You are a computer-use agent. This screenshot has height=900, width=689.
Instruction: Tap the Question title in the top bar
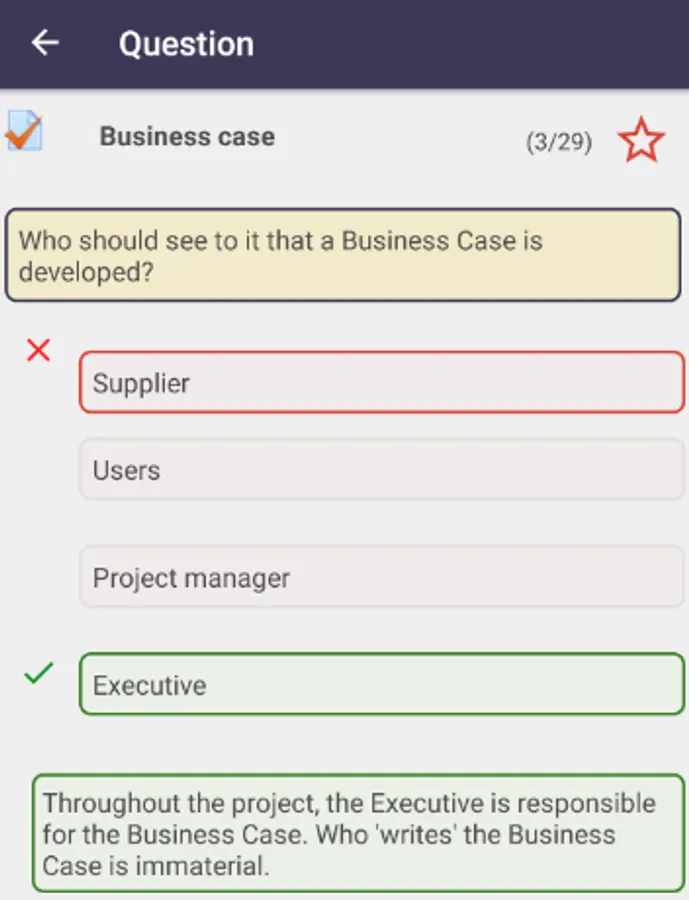pos(185,43)
